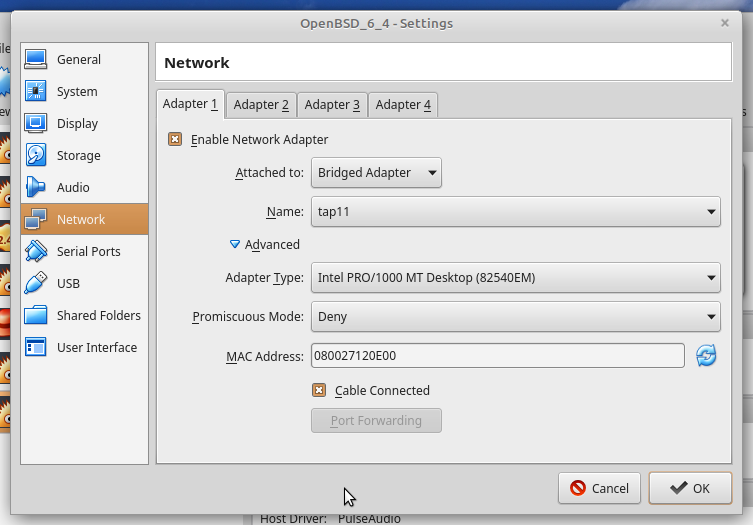753x525 pixels.
Task: Select the Storage disk icon
Action: click(x=36, y=156)
